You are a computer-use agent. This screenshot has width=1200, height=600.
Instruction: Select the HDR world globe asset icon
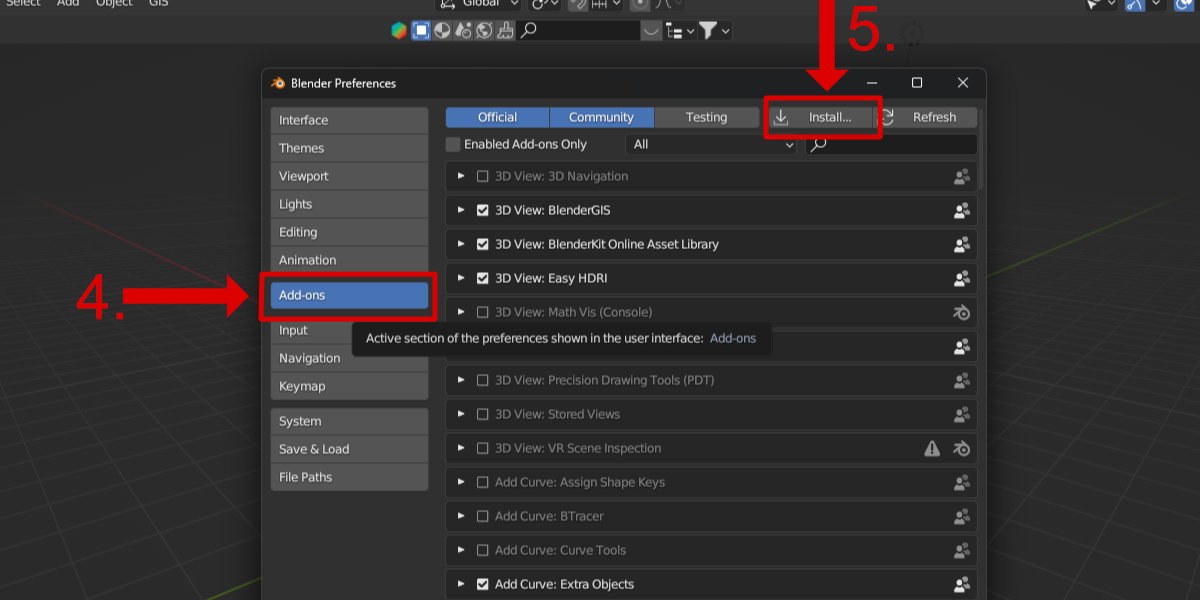pos(484,31)
